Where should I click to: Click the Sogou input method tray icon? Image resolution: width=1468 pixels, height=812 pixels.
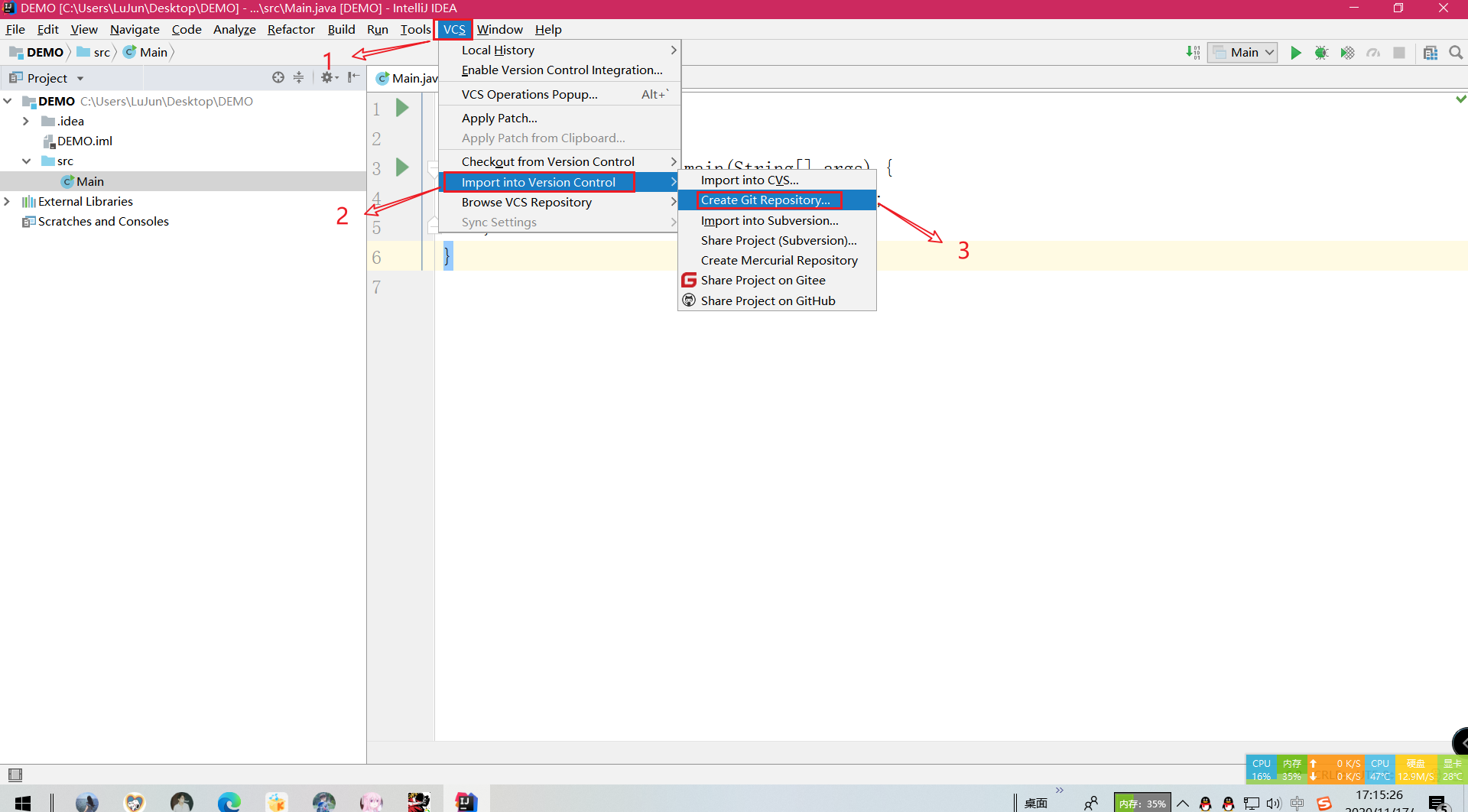coord(1323,803)
